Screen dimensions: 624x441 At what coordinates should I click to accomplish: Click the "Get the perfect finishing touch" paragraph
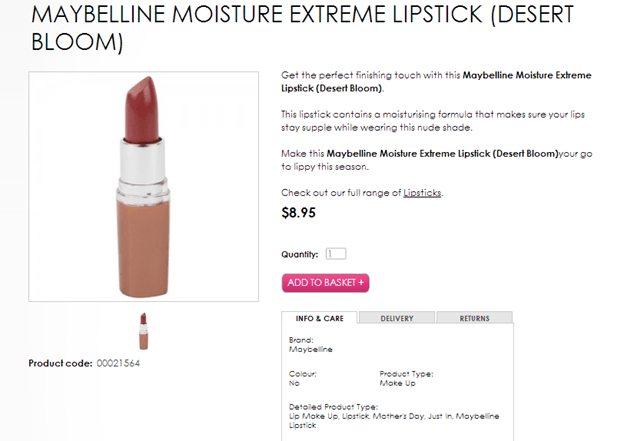[435, 82]
